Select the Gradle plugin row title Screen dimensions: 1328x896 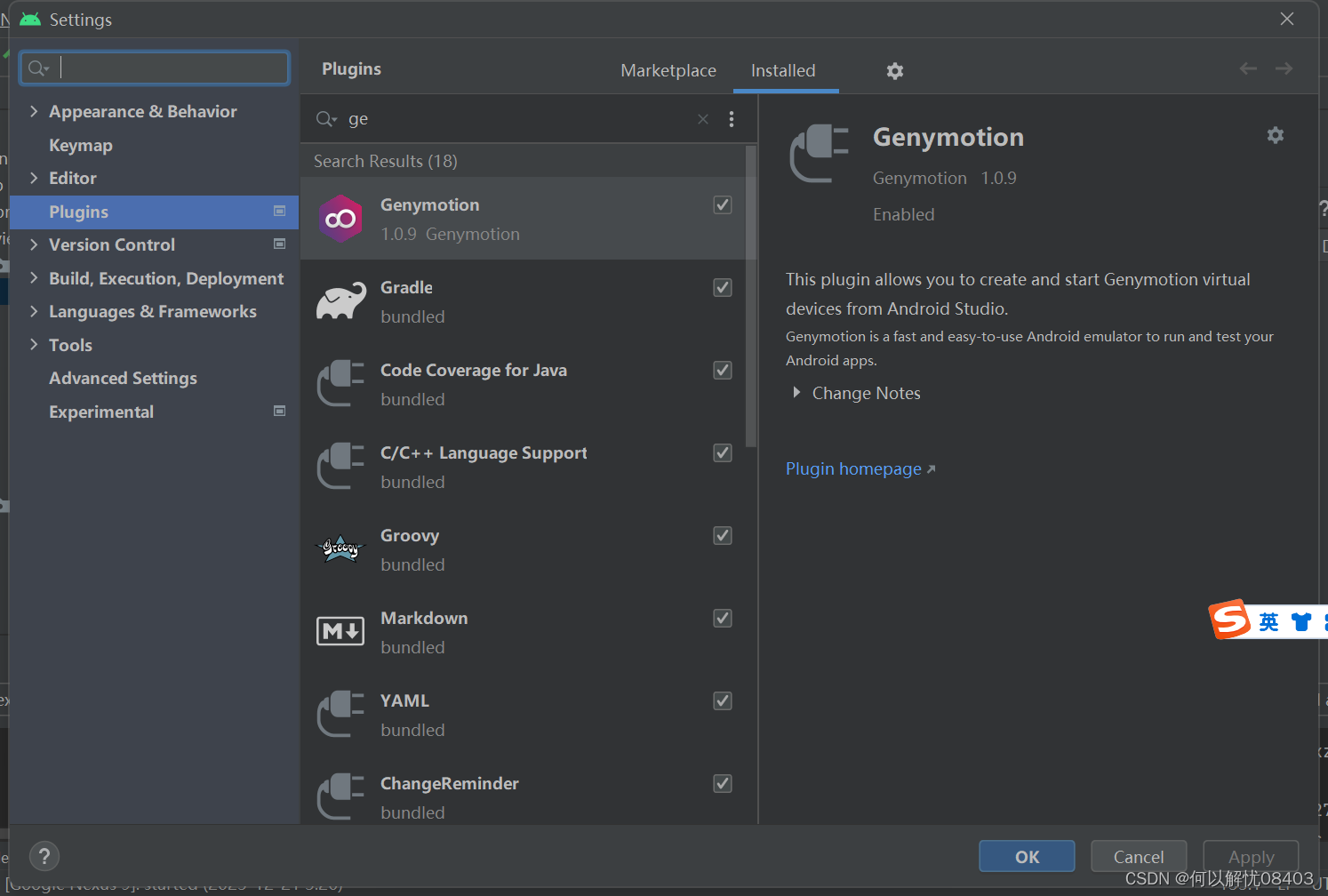point(406,287)
